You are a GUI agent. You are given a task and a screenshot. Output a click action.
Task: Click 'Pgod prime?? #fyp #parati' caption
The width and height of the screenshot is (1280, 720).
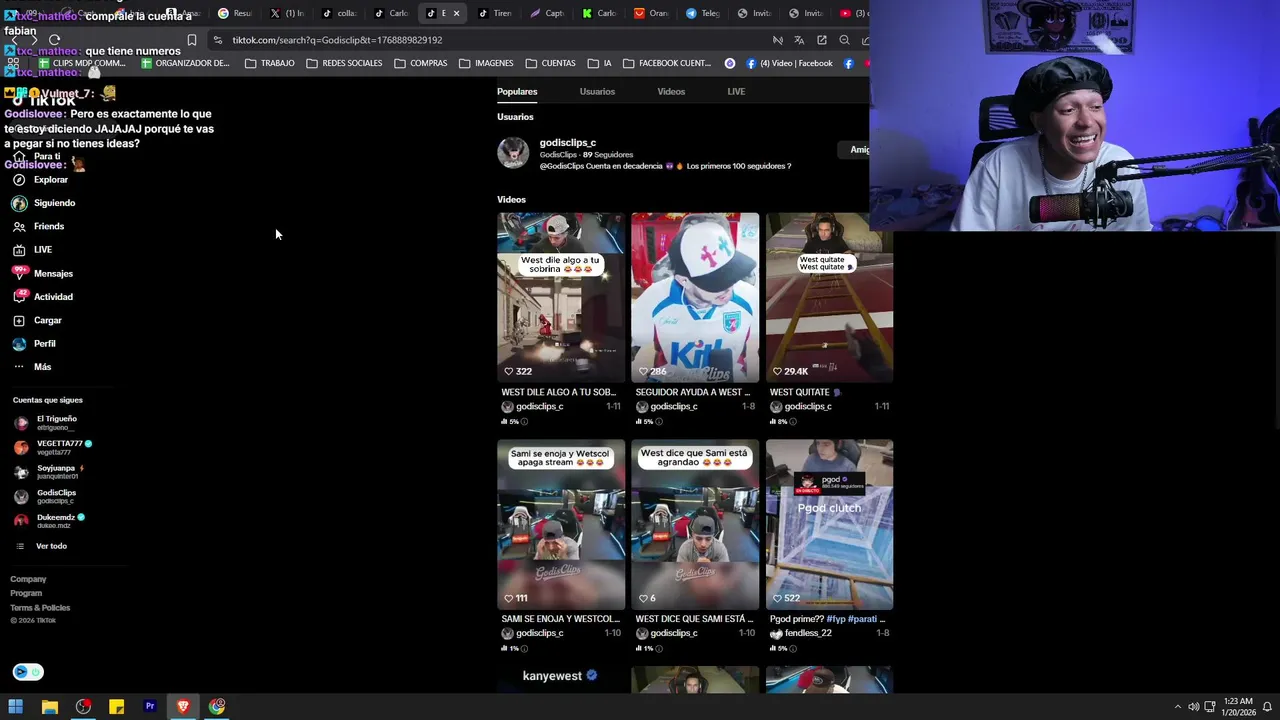pyautogui.click(x=828, y=619)
